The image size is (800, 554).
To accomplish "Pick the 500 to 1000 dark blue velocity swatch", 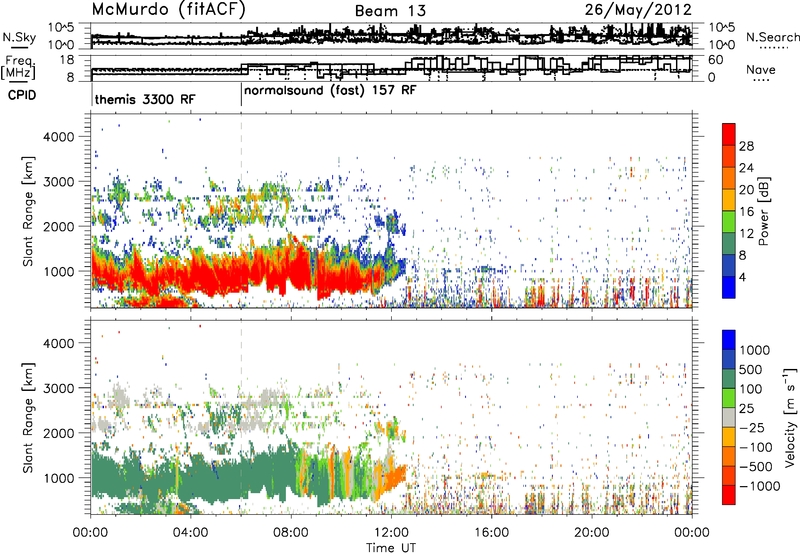I will pyautogui.click(x=729, y=360).
